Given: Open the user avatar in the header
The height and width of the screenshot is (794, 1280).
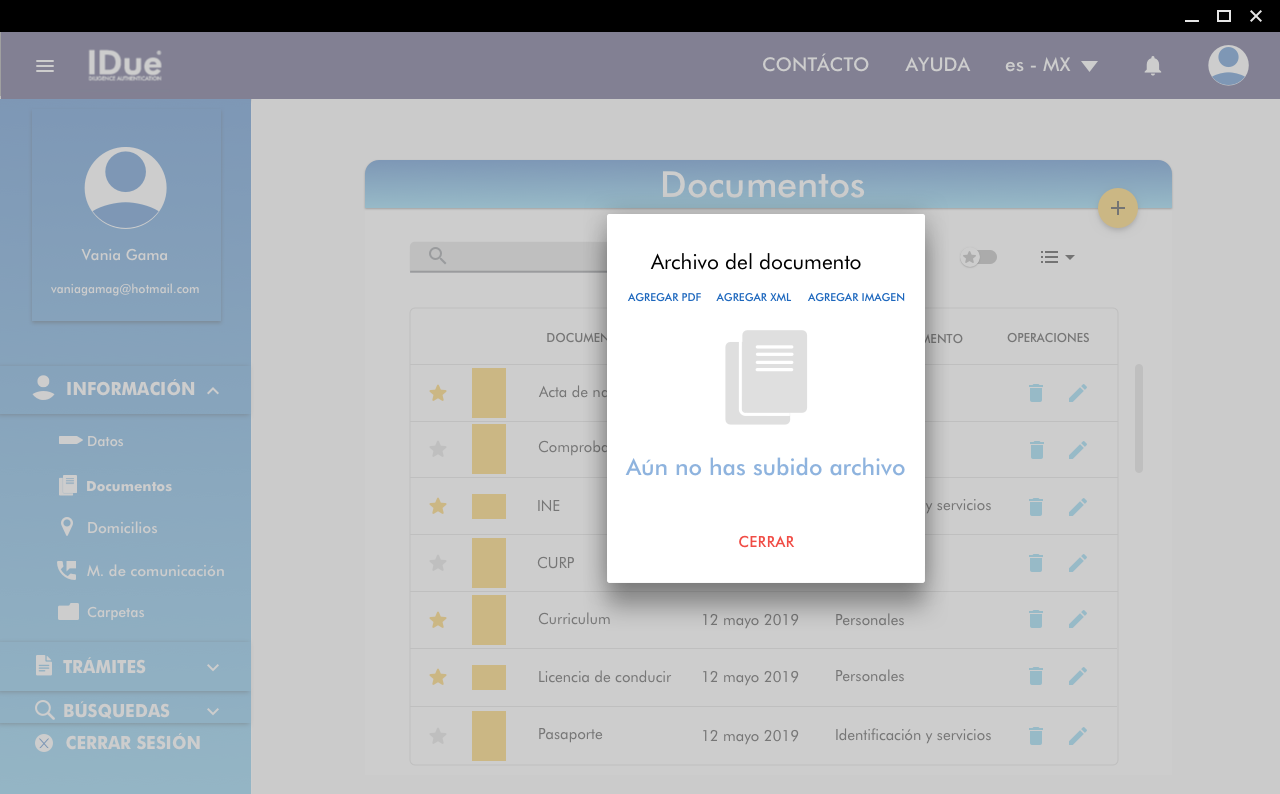Looking at the screenshot, I should [x=1227, y=66].
